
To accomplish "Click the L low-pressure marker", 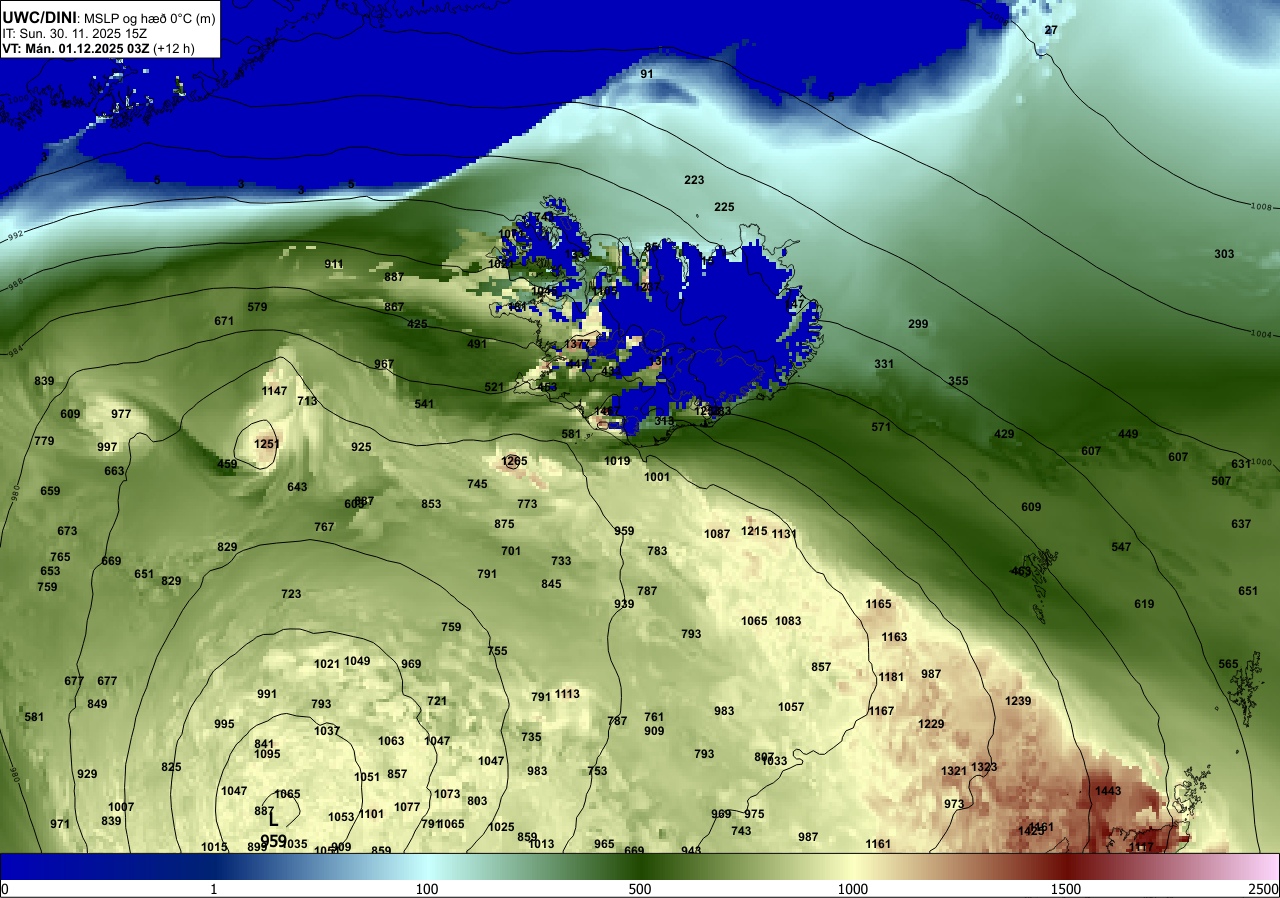I will click(273, 819).
